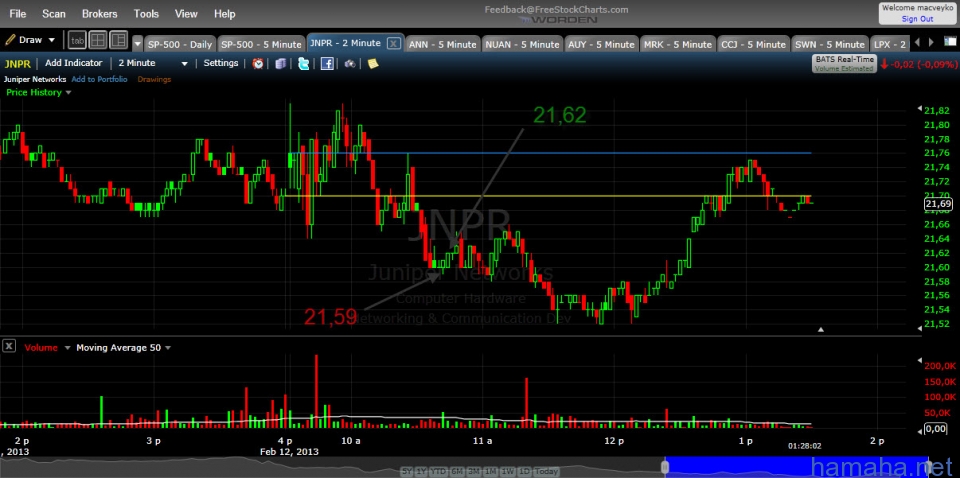Open the Help menu

[225, 13]
